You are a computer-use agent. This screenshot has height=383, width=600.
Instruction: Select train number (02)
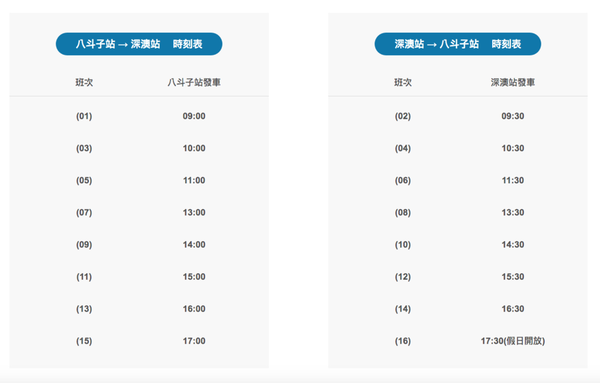point(403,116)
